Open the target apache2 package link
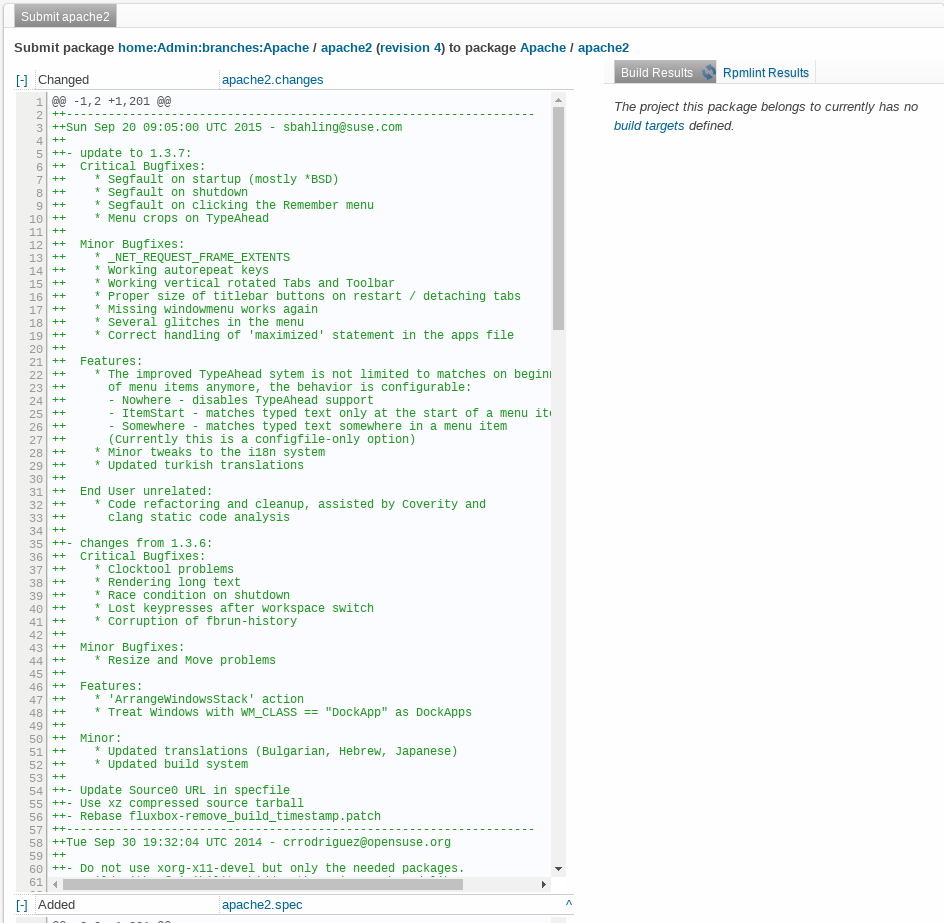 (603, 47)
